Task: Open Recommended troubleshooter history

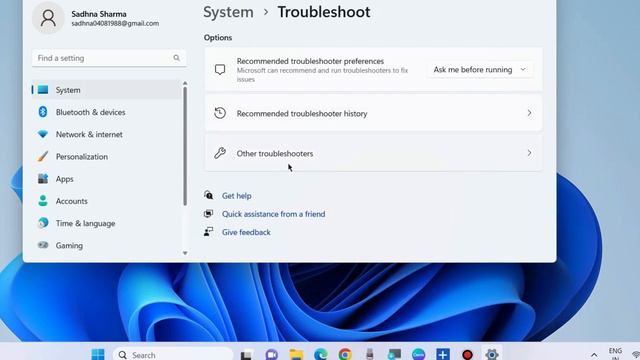Action: pyautogui.click(x=373, y=113)
